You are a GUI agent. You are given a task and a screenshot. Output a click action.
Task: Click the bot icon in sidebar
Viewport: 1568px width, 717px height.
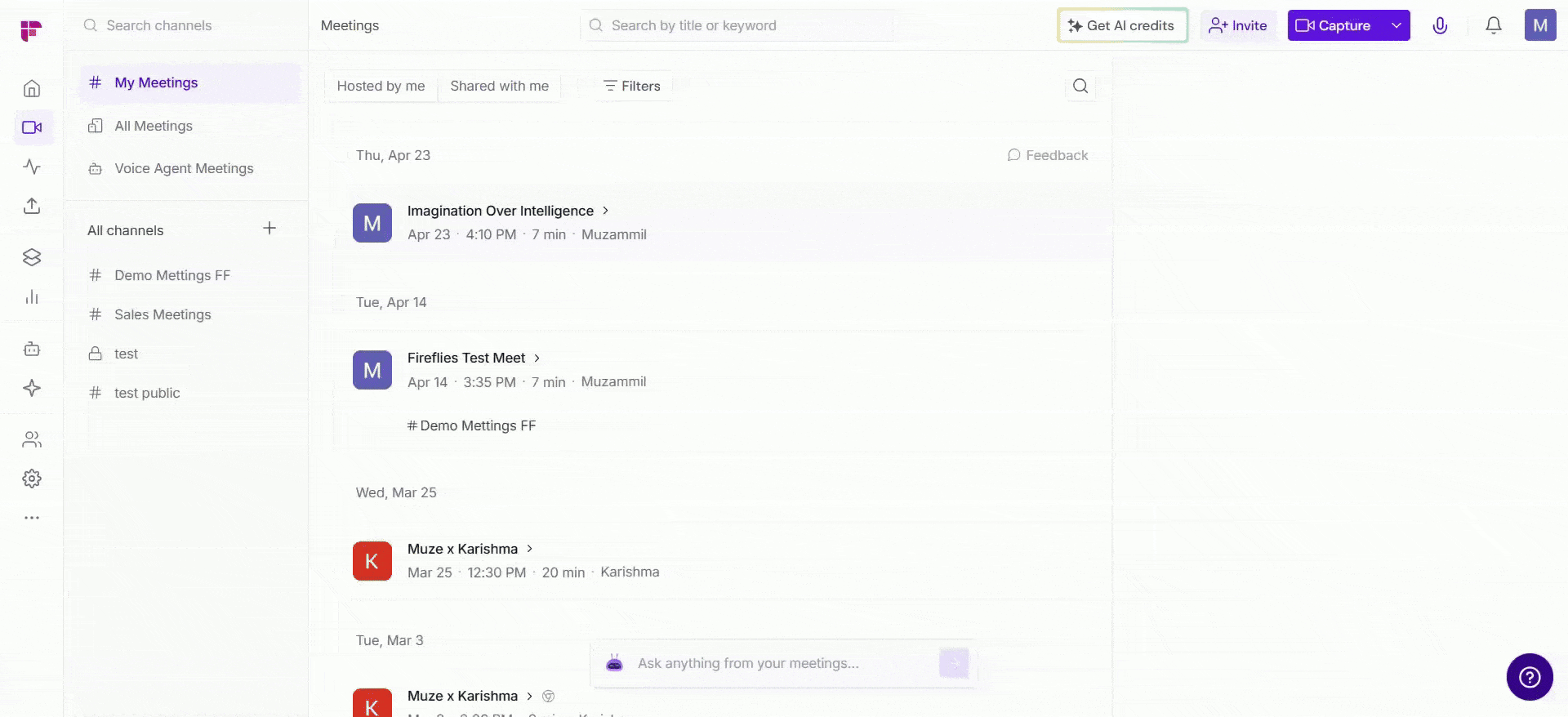tap(32, 349)
